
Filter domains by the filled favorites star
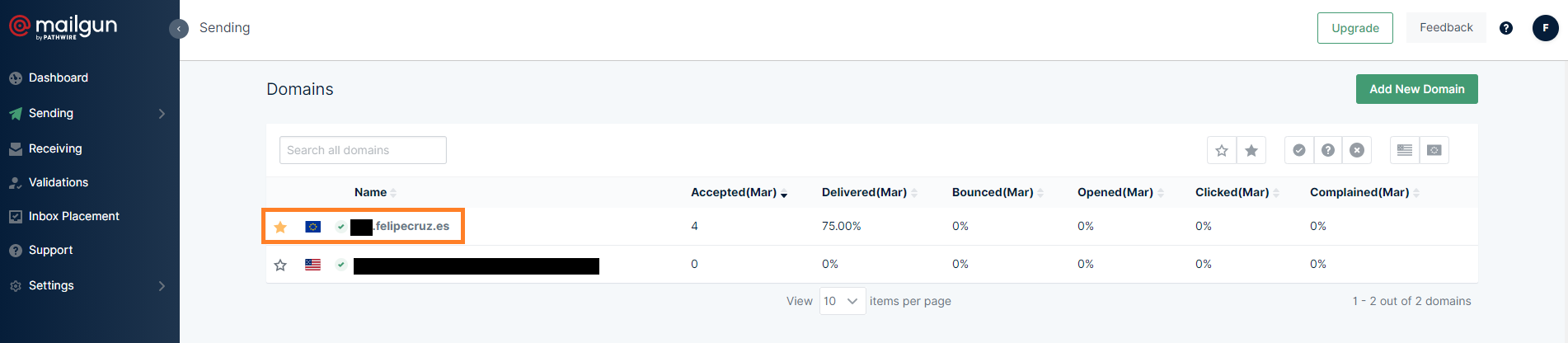pyautogui.click(x=1251, y=150)
